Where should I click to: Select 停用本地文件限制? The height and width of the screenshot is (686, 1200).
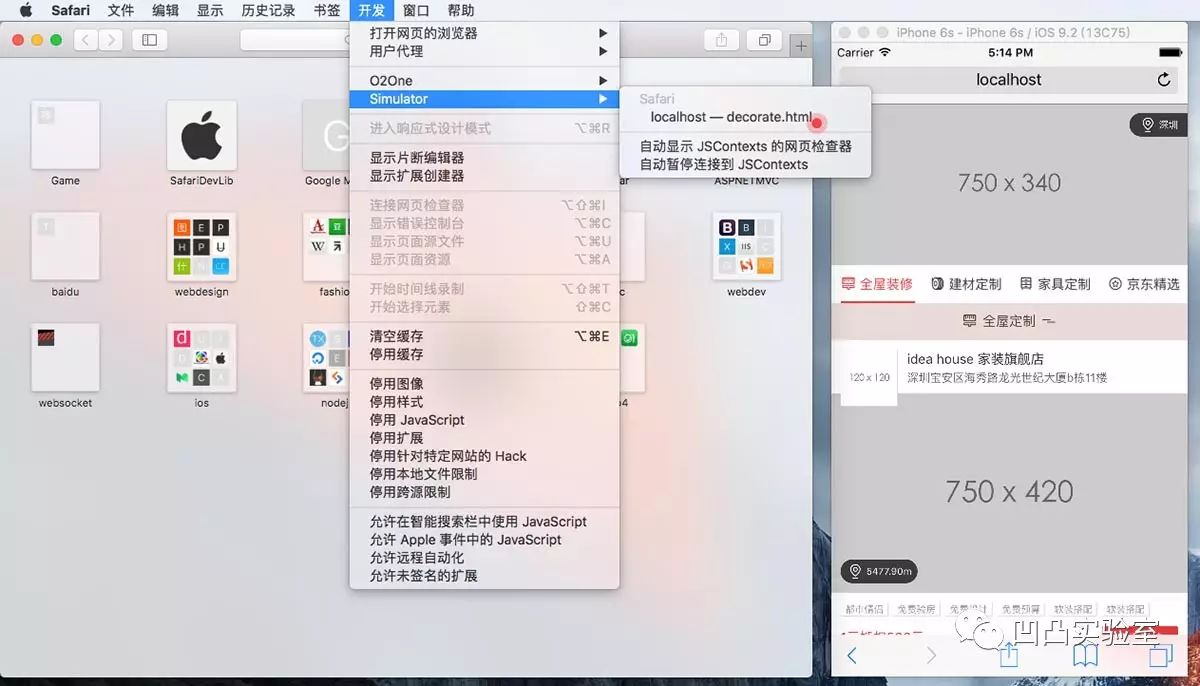484,474
